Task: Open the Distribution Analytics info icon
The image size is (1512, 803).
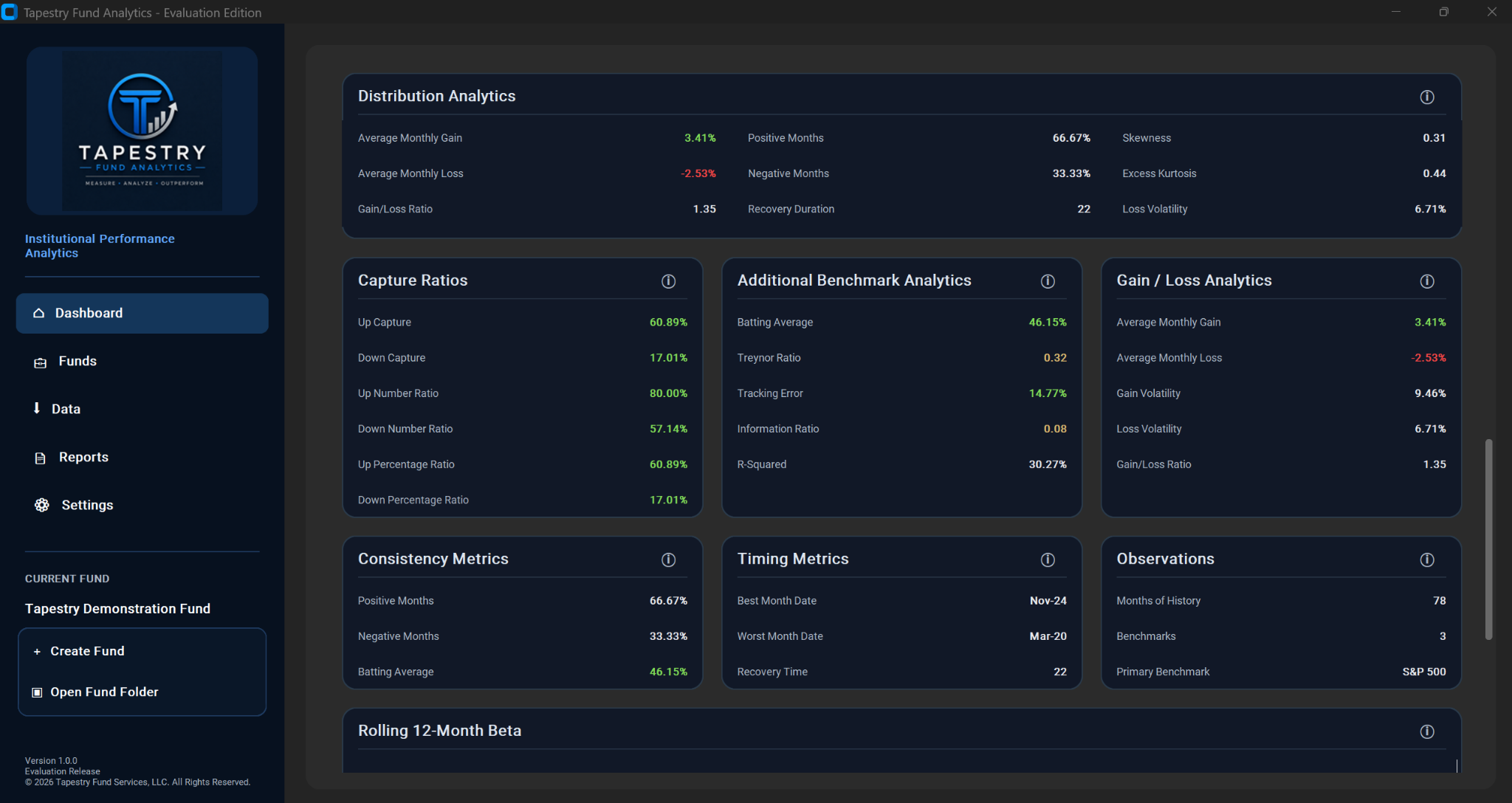Action: click(x=1427, y=97)
